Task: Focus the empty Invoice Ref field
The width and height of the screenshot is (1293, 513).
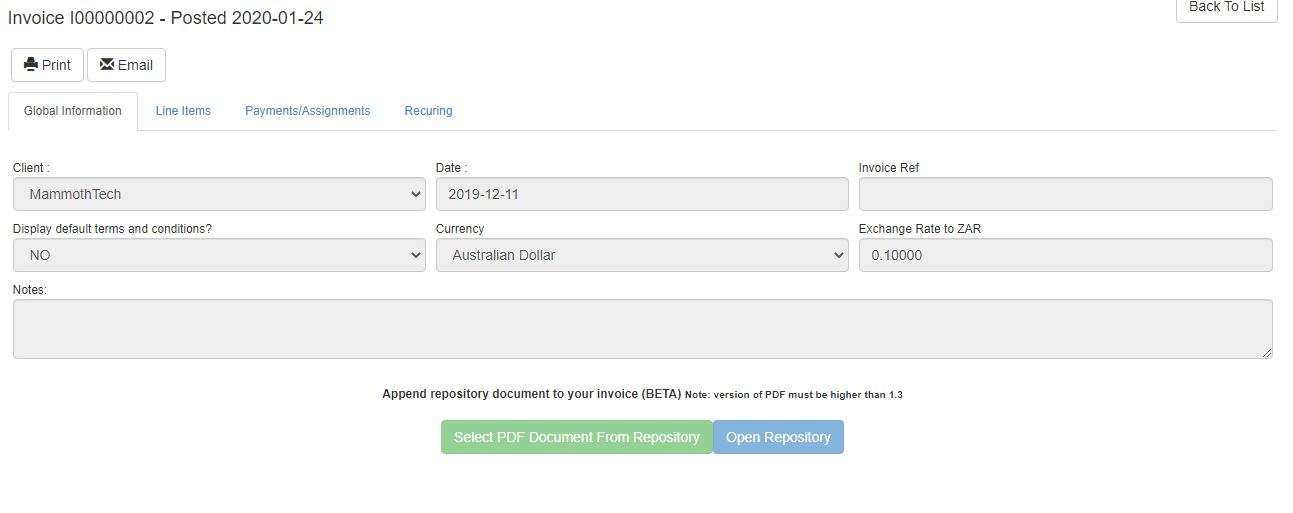Action: click(1065, 194)
